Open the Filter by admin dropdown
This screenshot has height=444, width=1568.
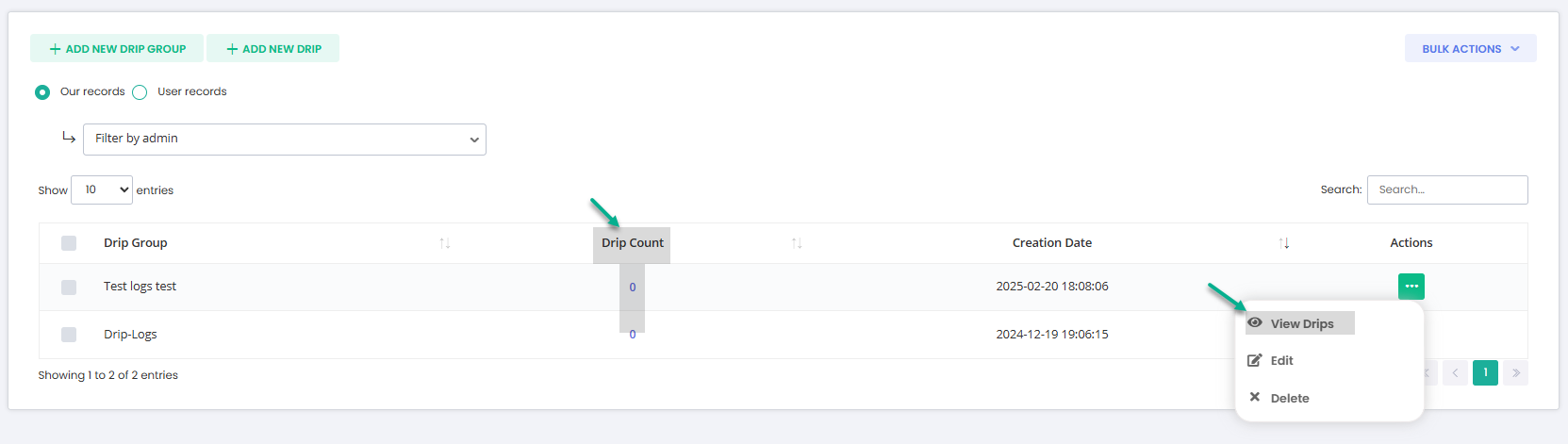pyautogui.click(x=285, y=140)
